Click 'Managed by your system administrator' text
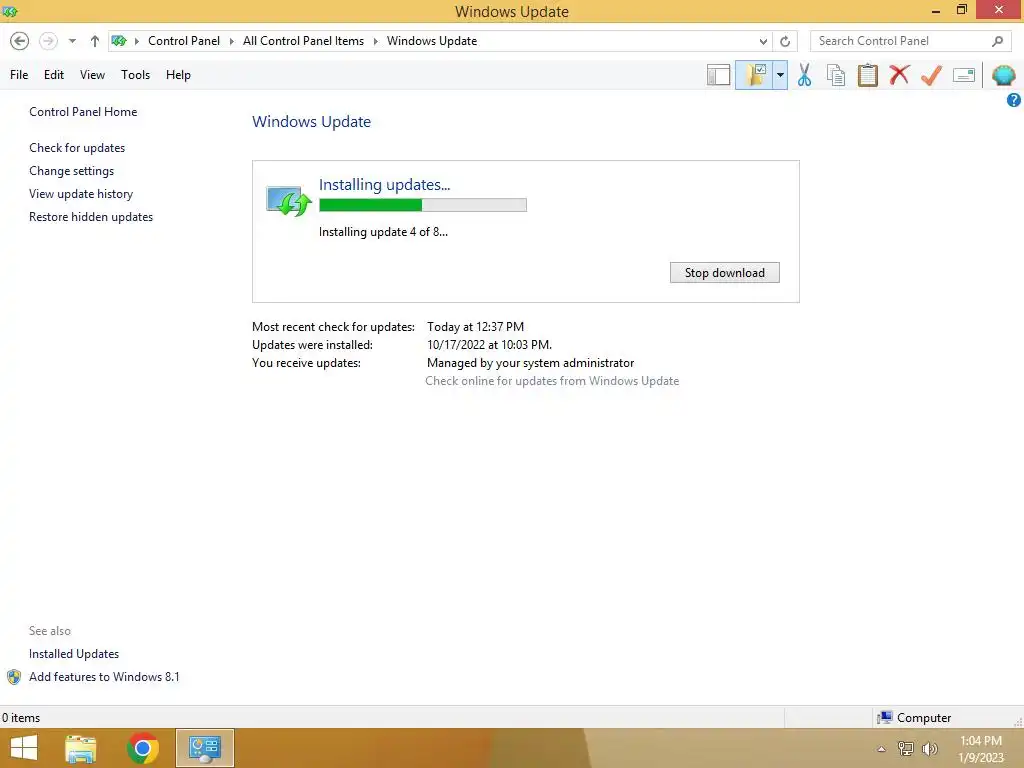Viewport: 1024px width, 768px height. pos(530,363)
